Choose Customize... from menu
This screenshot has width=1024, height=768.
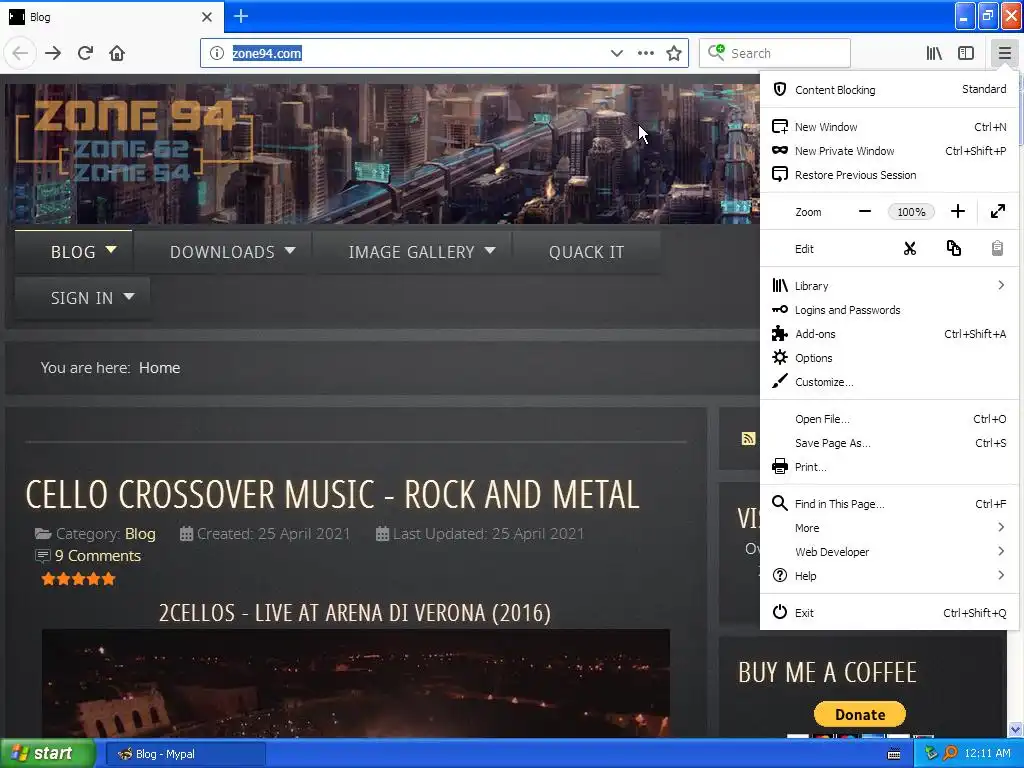tap(889, 382)
